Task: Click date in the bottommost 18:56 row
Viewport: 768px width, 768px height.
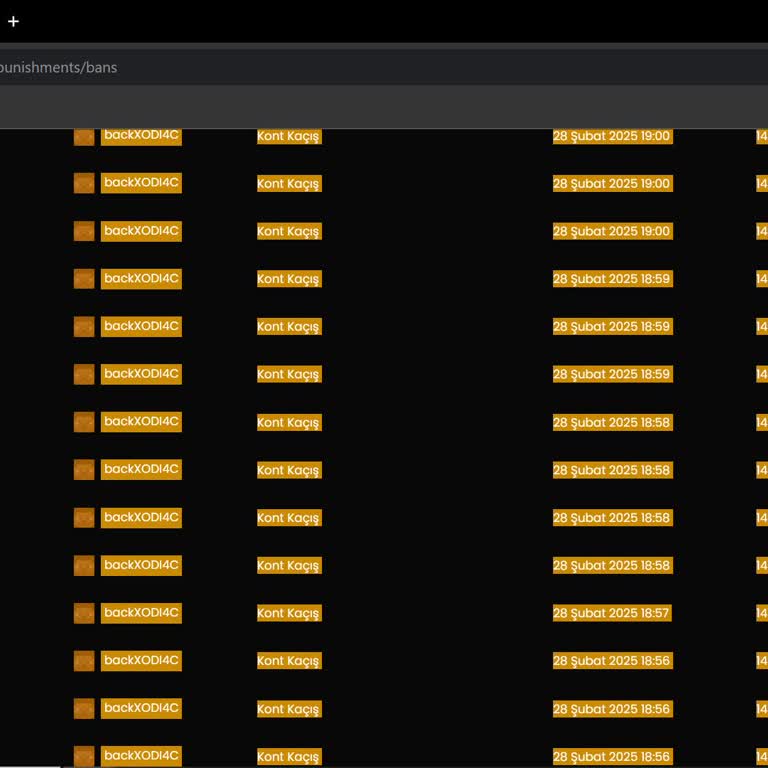Action: pos(611,756)
